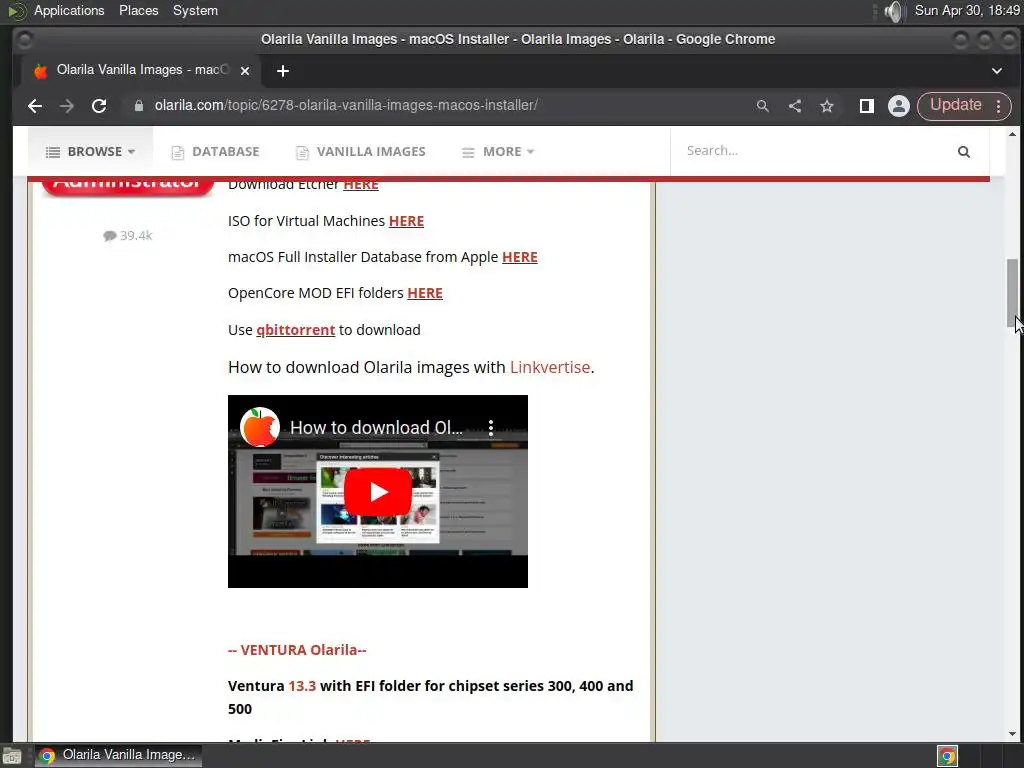Submit site search magnifier icon
Viewport: 1024px width, 768px height.
pos(963,152)
